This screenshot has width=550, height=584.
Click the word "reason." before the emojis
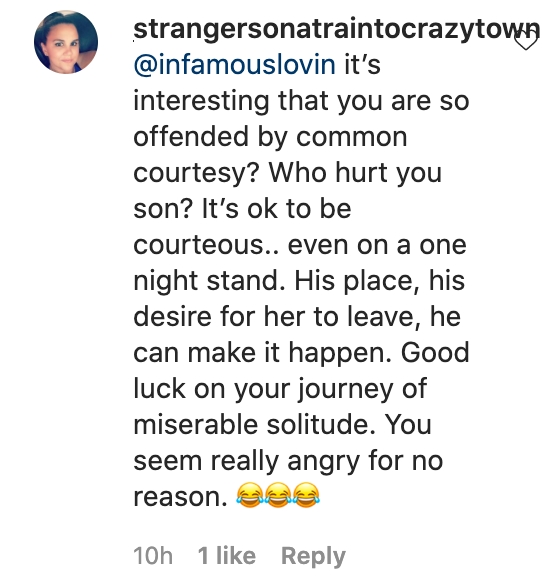180,497
